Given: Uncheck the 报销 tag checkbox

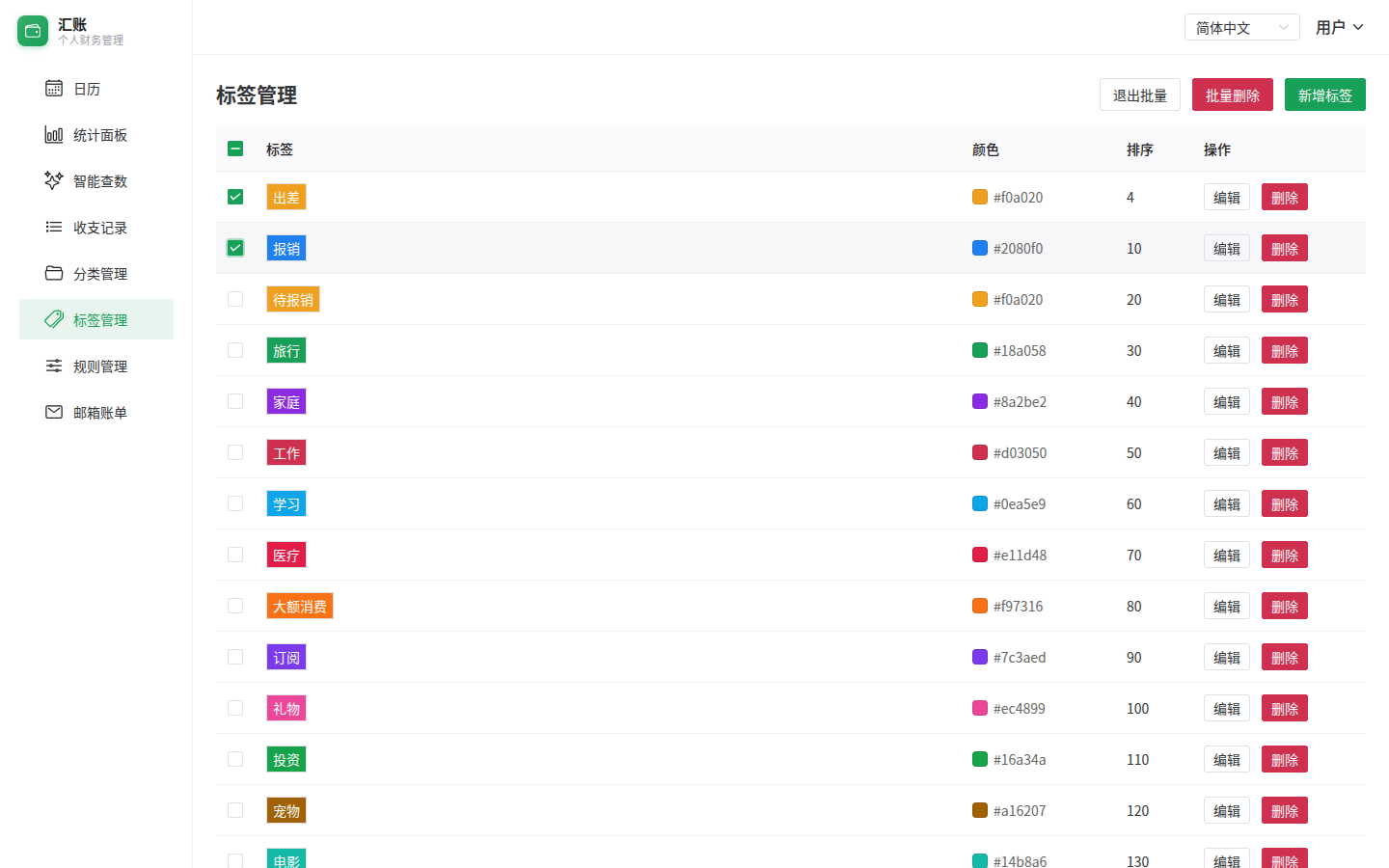Looking at the screenshot, I should [x=235, y=248].
